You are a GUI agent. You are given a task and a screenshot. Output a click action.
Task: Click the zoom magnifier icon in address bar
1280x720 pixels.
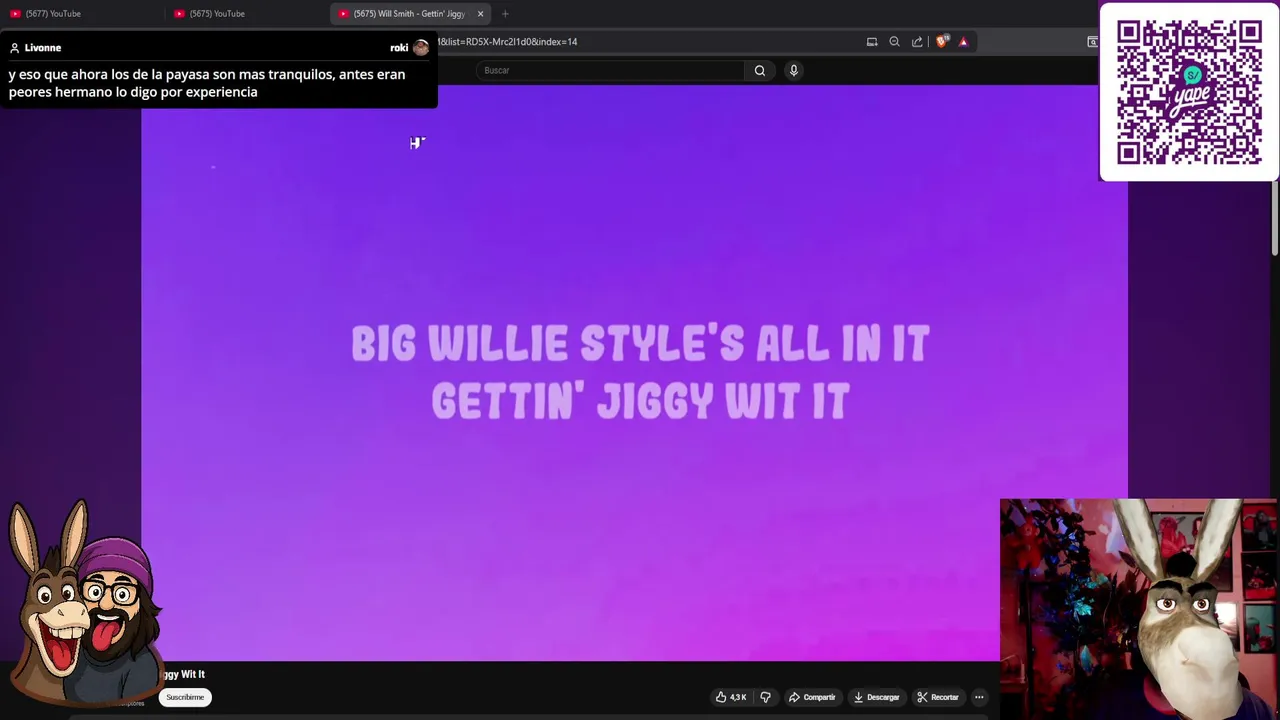click(x=894, y=42)
